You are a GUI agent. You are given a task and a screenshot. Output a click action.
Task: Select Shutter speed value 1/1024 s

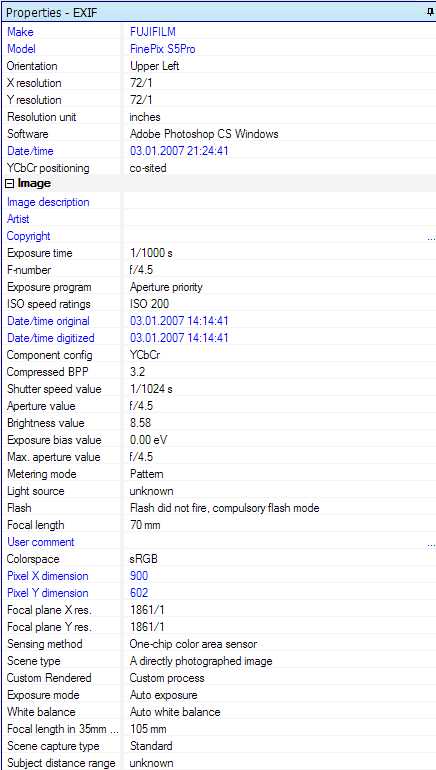pyautogui.click(x=151, y=389)
